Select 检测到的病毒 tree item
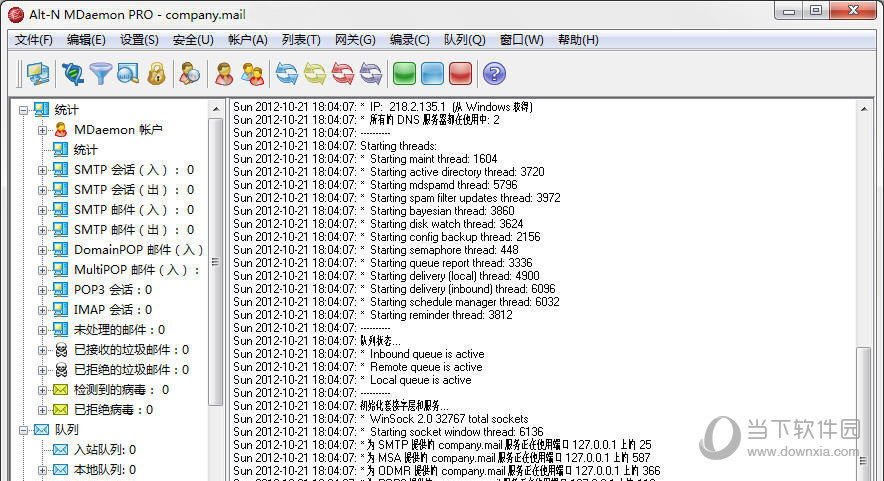The image size is (884, 481). [121, 390]
